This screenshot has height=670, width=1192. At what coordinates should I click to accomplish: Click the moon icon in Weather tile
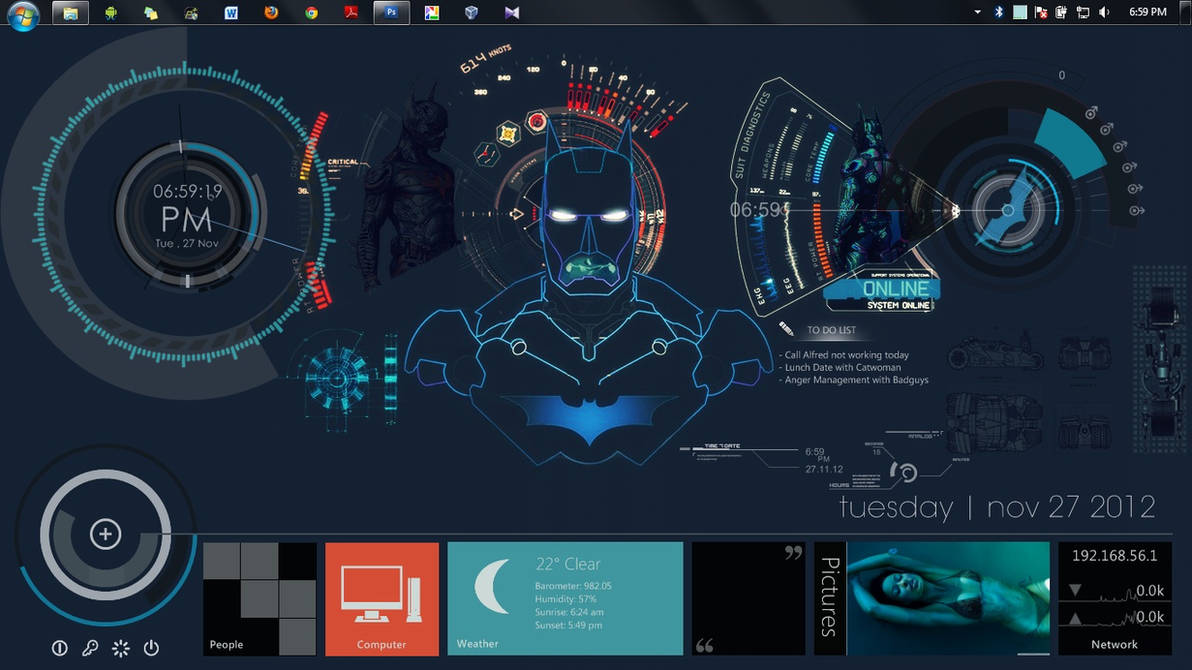click(x=493, y=586)
